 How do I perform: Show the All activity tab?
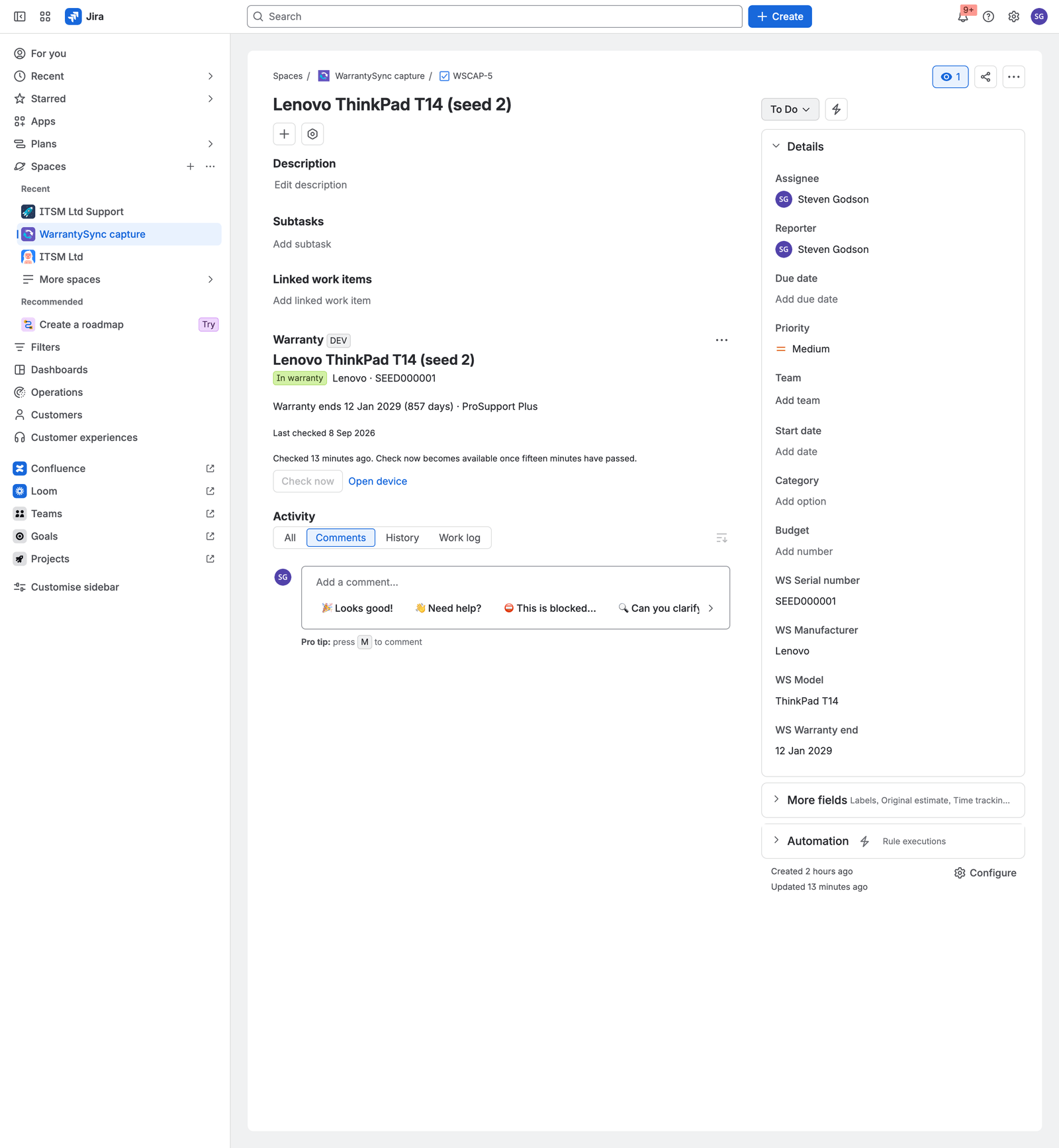tap(290, 538)
